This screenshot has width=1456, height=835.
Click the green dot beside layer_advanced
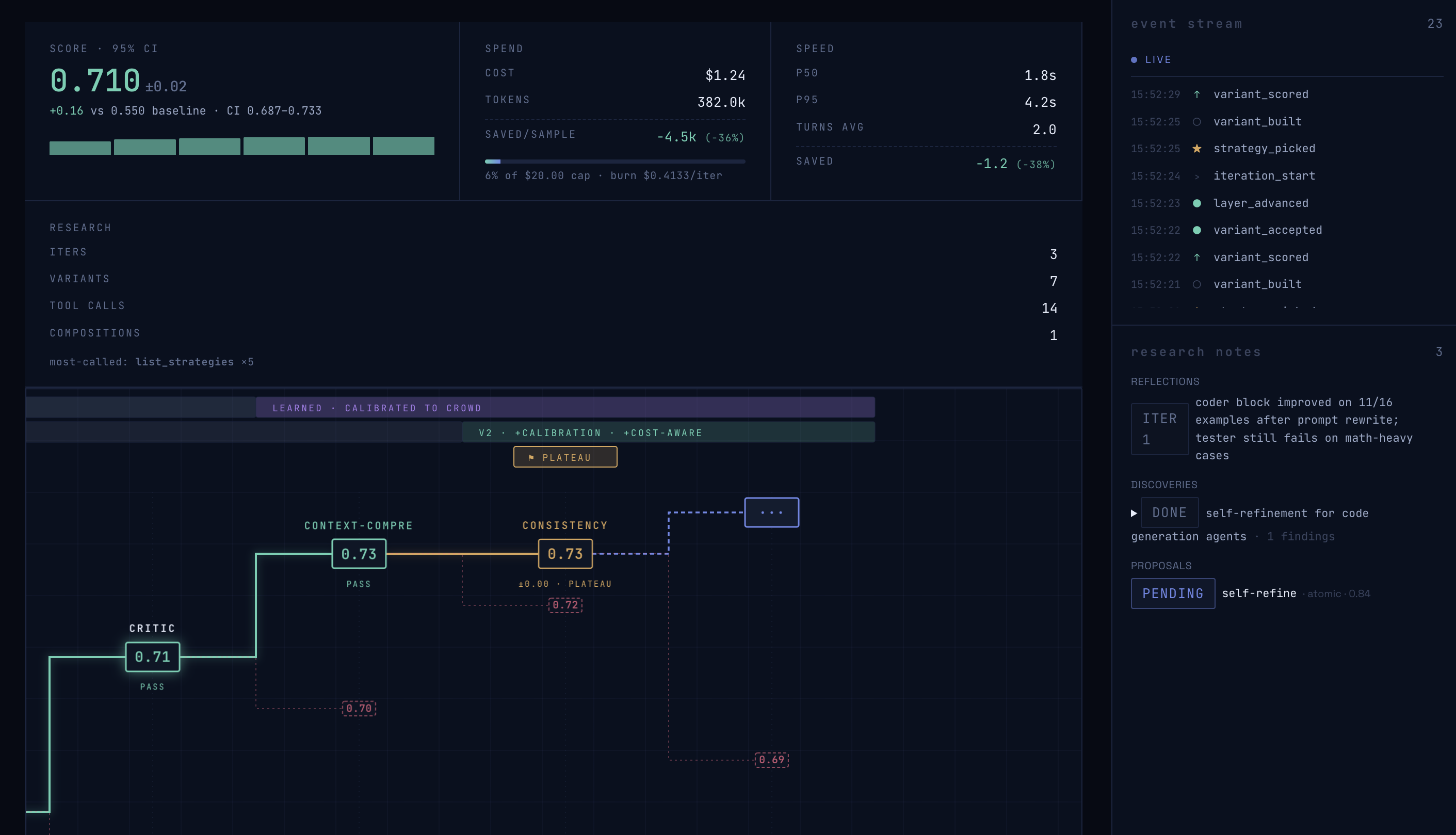(1197, 203)
